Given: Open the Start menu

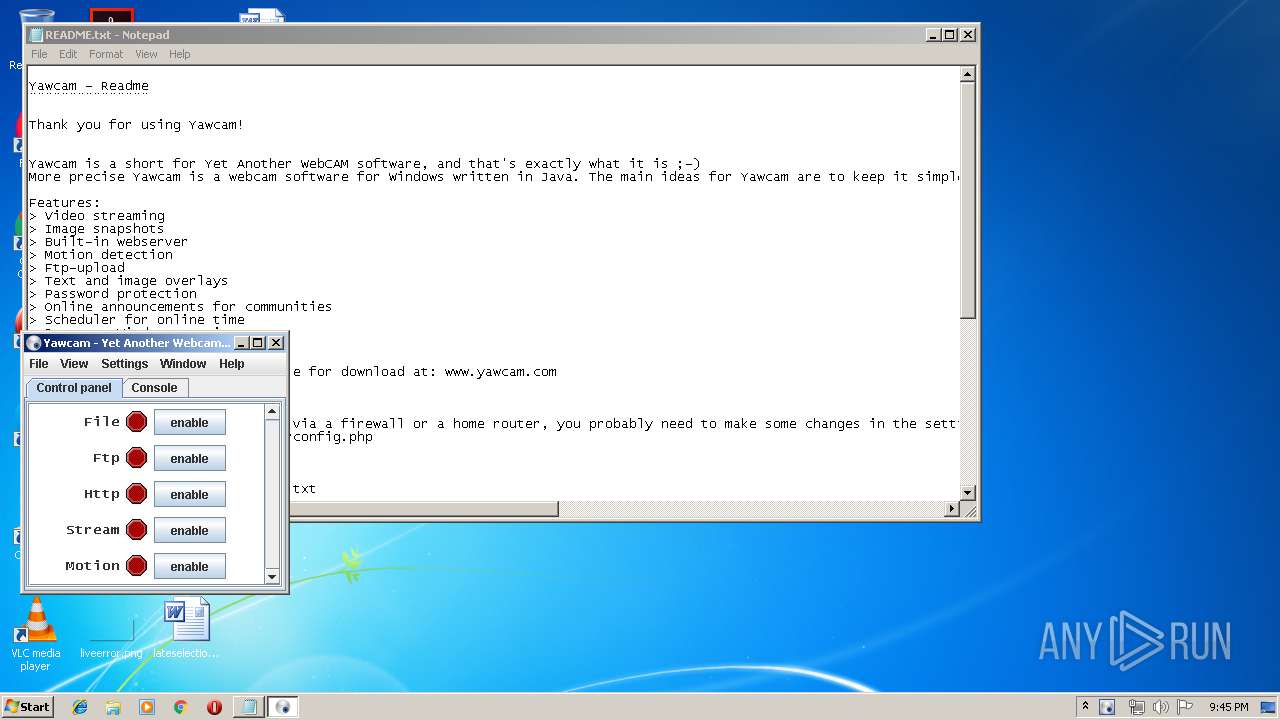Looking at the screenshot, I should click(28, 707).
